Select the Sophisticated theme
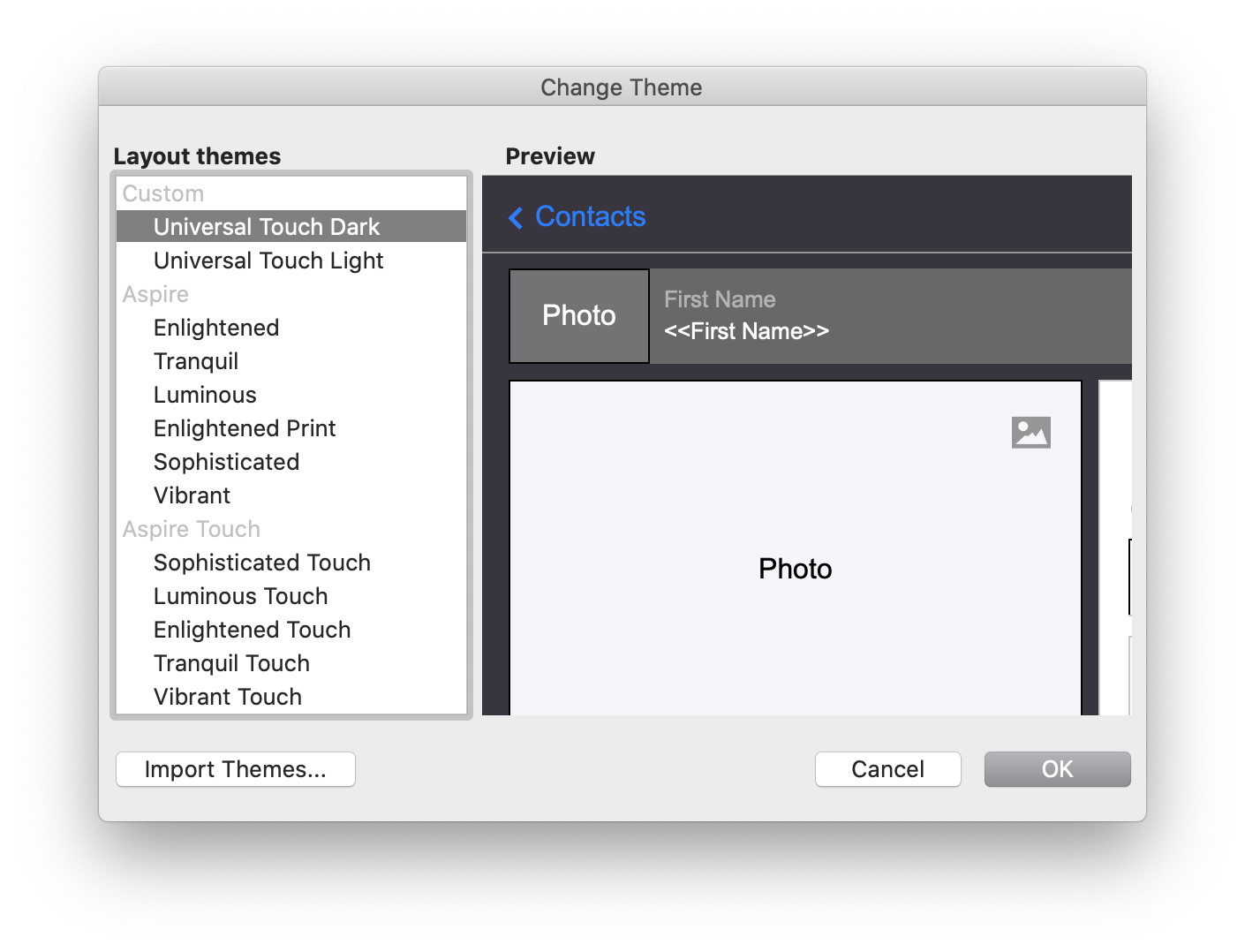Viewport: 1245px width, 952px height. tap(226, 462)
